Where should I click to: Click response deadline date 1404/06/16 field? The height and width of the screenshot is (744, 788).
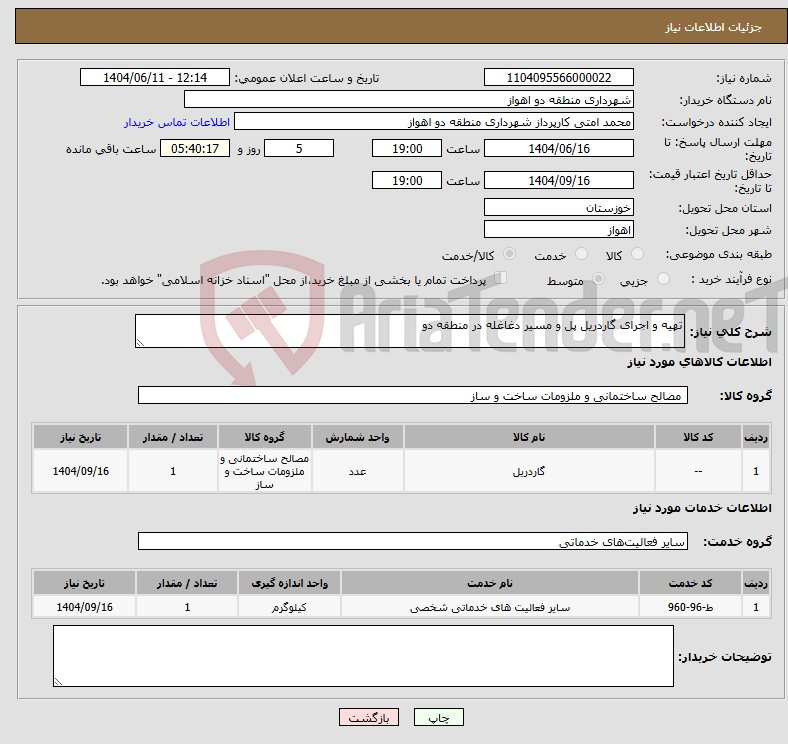[559, 148]
